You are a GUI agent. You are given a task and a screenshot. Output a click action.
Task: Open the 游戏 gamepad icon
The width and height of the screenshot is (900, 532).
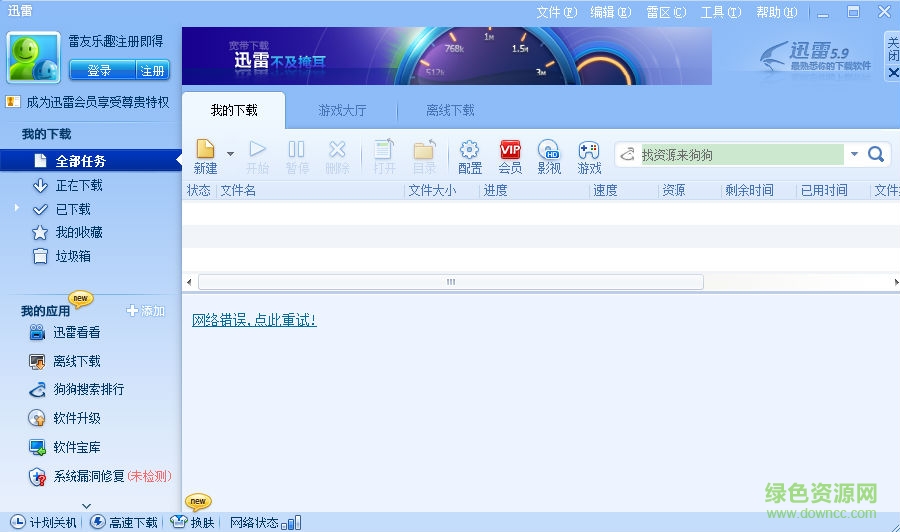coord(589,150)
